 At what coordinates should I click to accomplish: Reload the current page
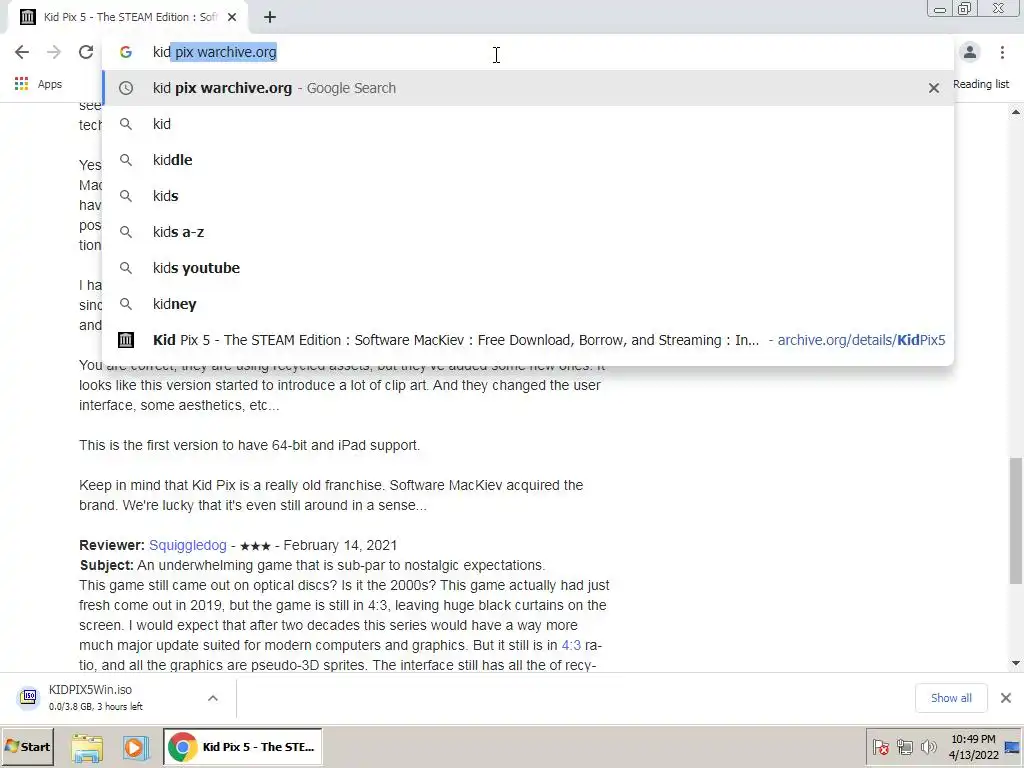pos(86,52)
